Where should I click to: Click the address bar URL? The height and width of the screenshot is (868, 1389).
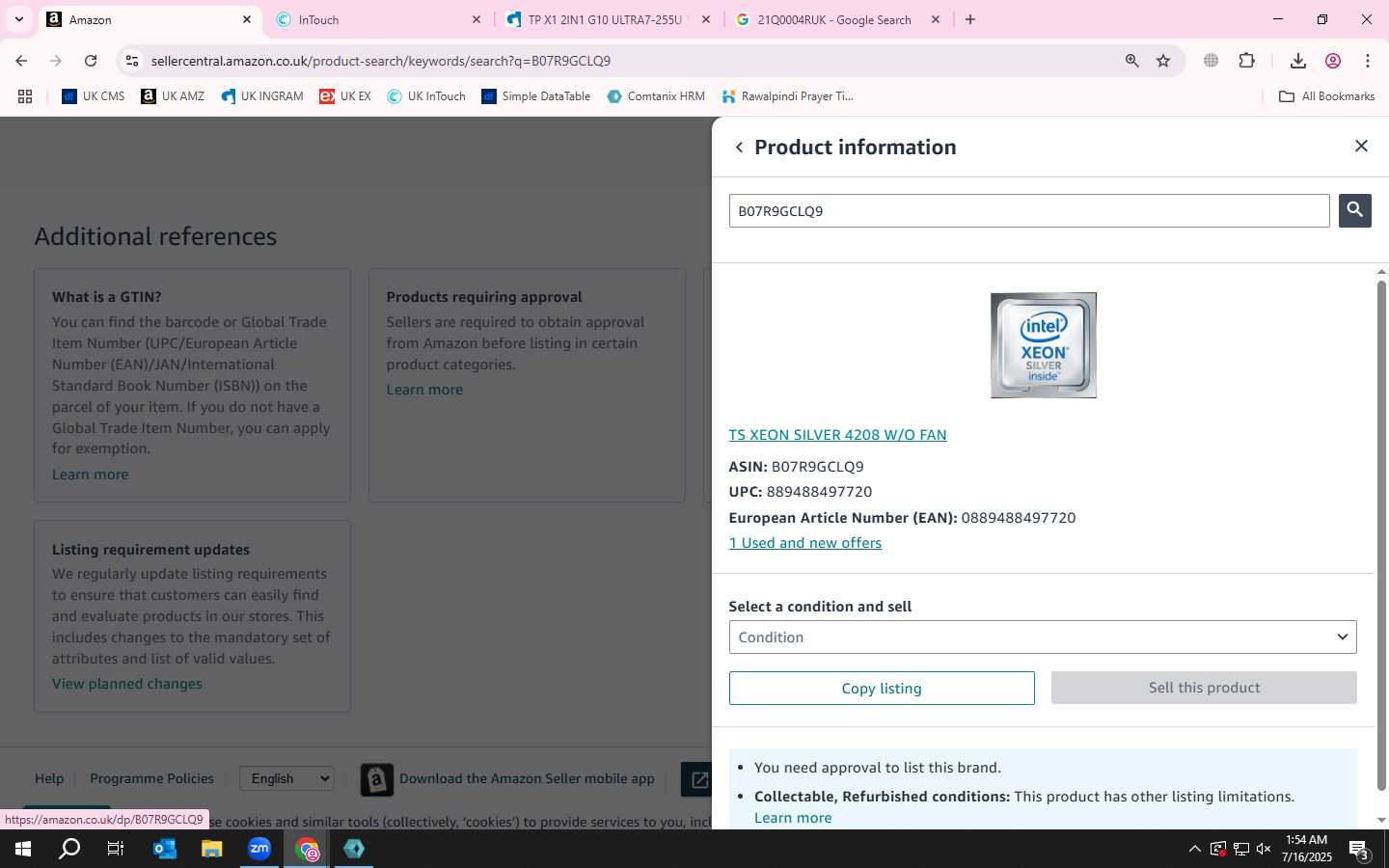click(381, 61)
